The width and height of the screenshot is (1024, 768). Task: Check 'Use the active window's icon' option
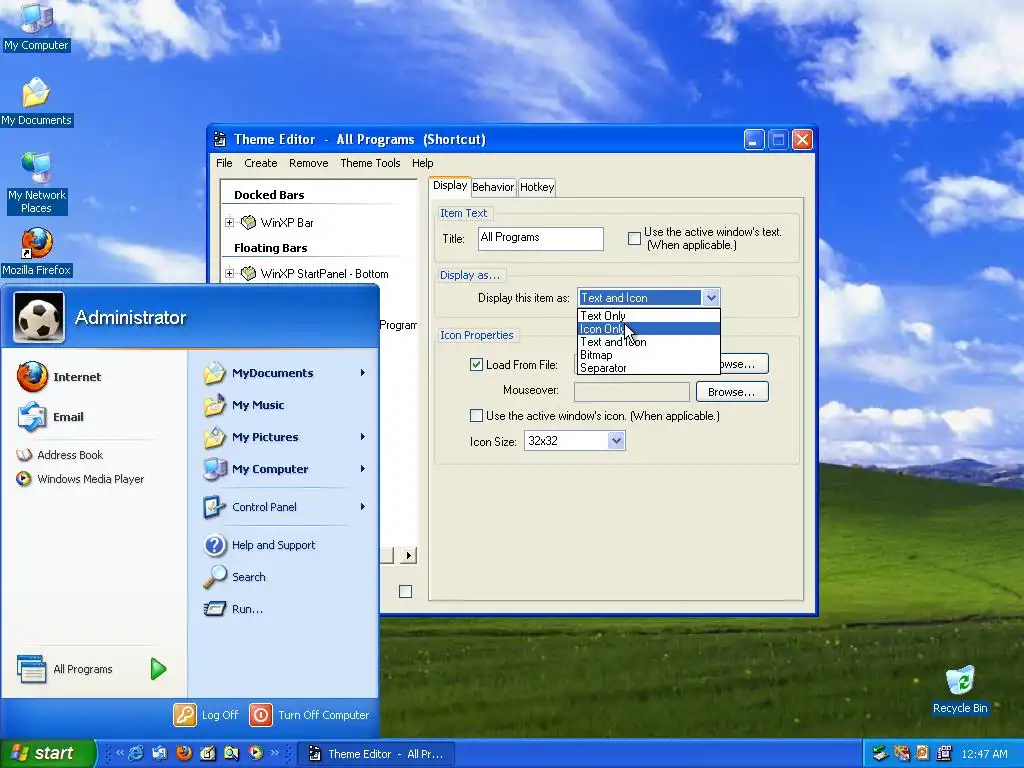[476, 415]
